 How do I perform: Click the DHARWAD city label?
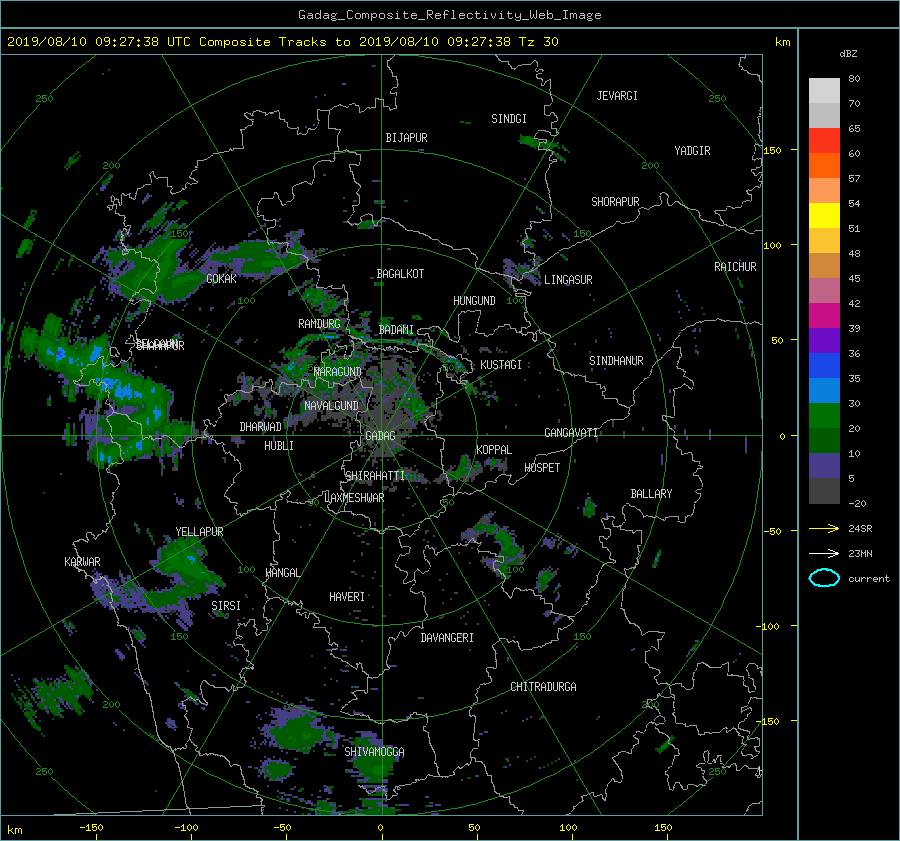261,427
